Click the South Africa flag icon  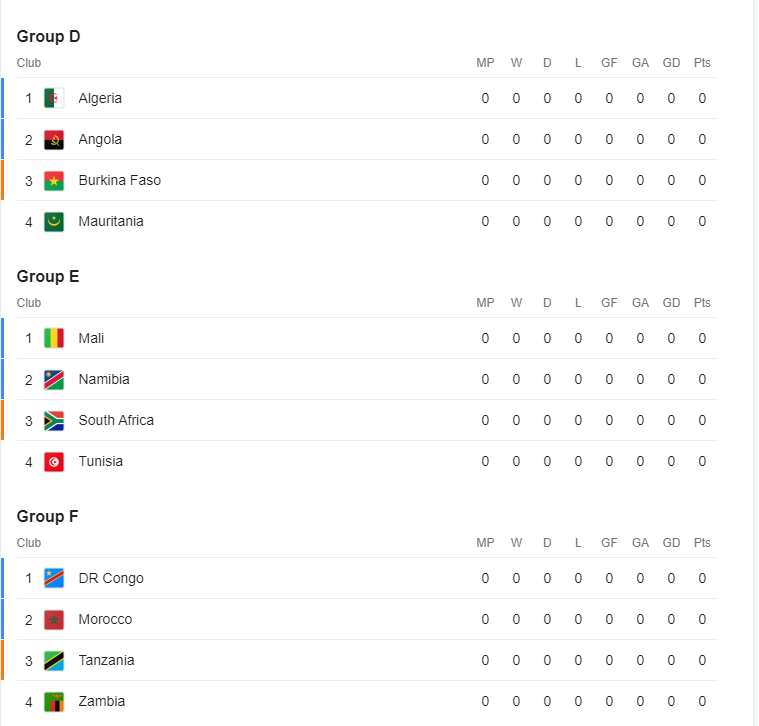click(54, 421)
